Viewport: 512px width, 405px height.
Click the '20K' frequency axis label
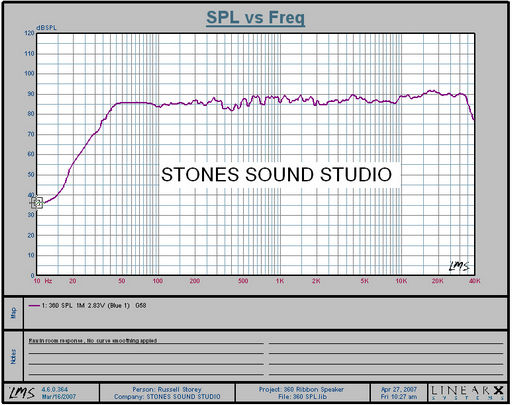pos(438,281)
